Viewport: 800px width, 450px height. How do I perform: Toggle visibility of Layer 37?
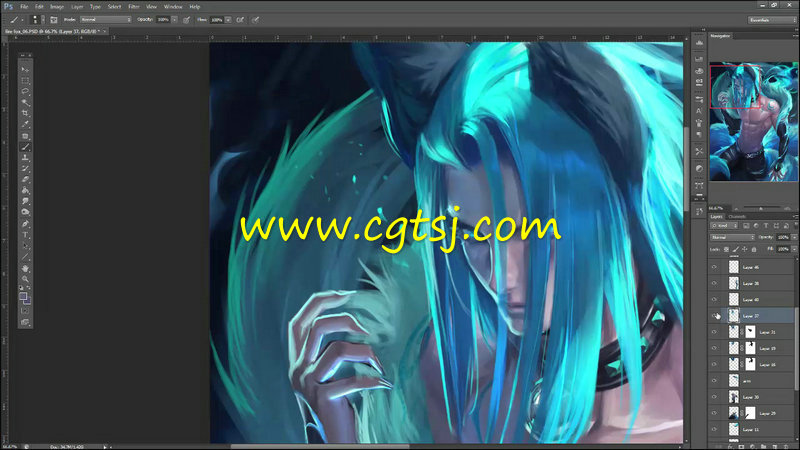[x=714, y=316]
